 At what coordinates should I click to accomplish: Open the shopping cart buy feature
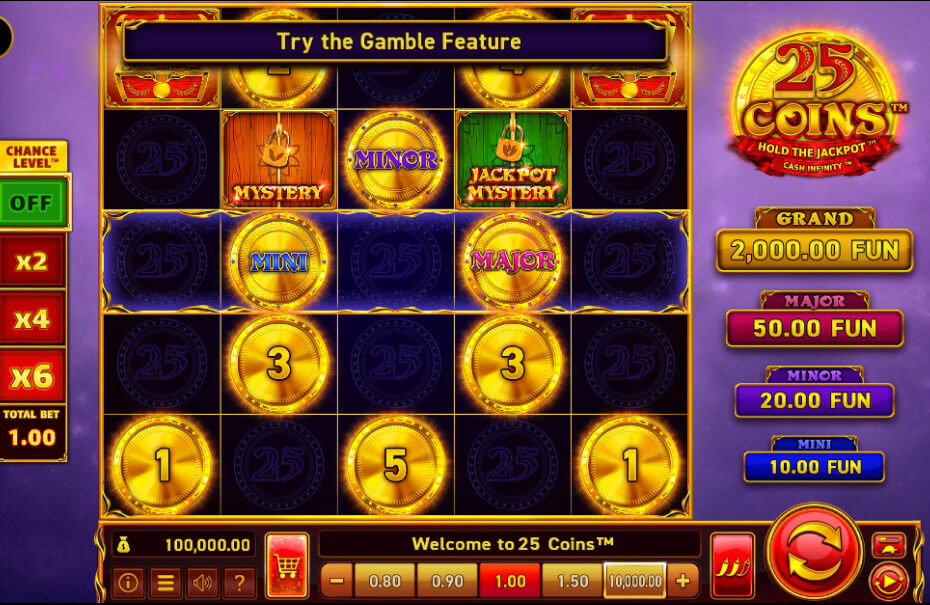[288, 565]
